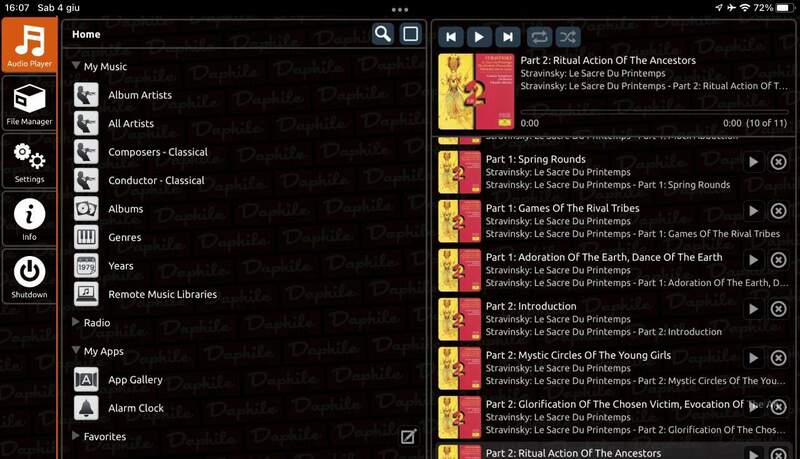This screenshot has width=800, height=459.
Task: Toggle repeat playback mode
Action: point(539,37)
